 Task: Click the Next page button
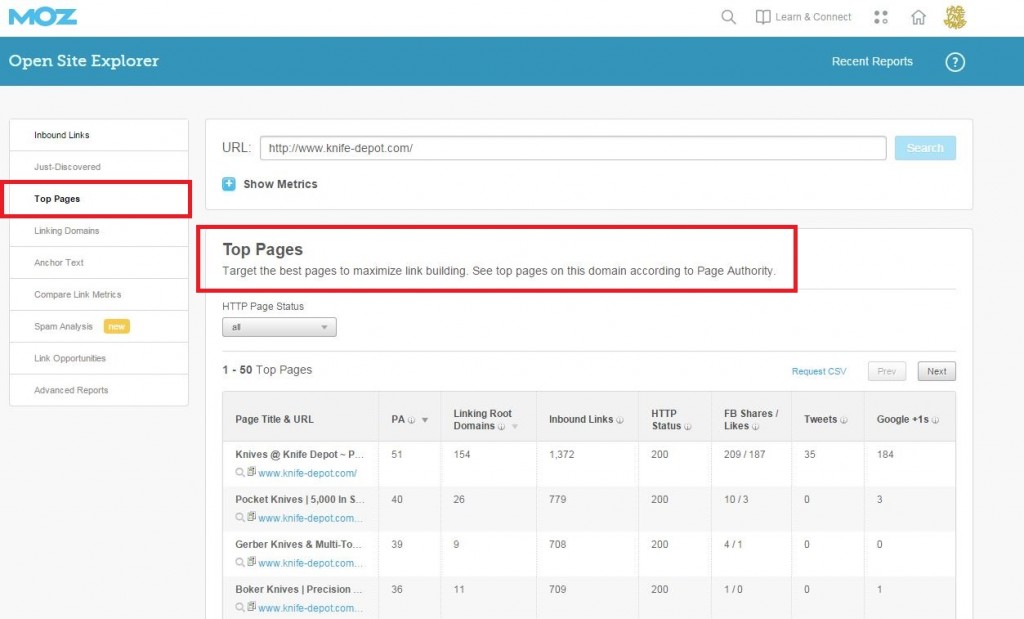(936, 371)
